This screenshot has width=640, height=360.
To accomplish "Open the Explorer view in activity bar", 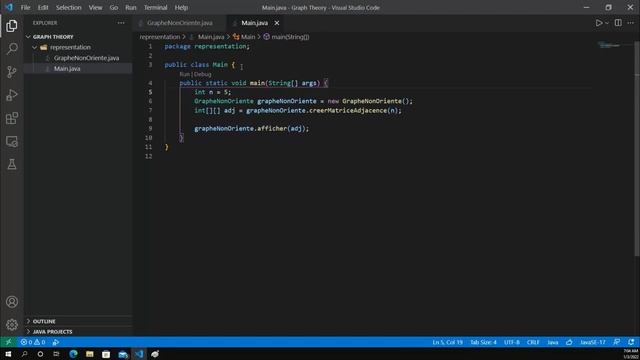I will click(x=12, y=26).
